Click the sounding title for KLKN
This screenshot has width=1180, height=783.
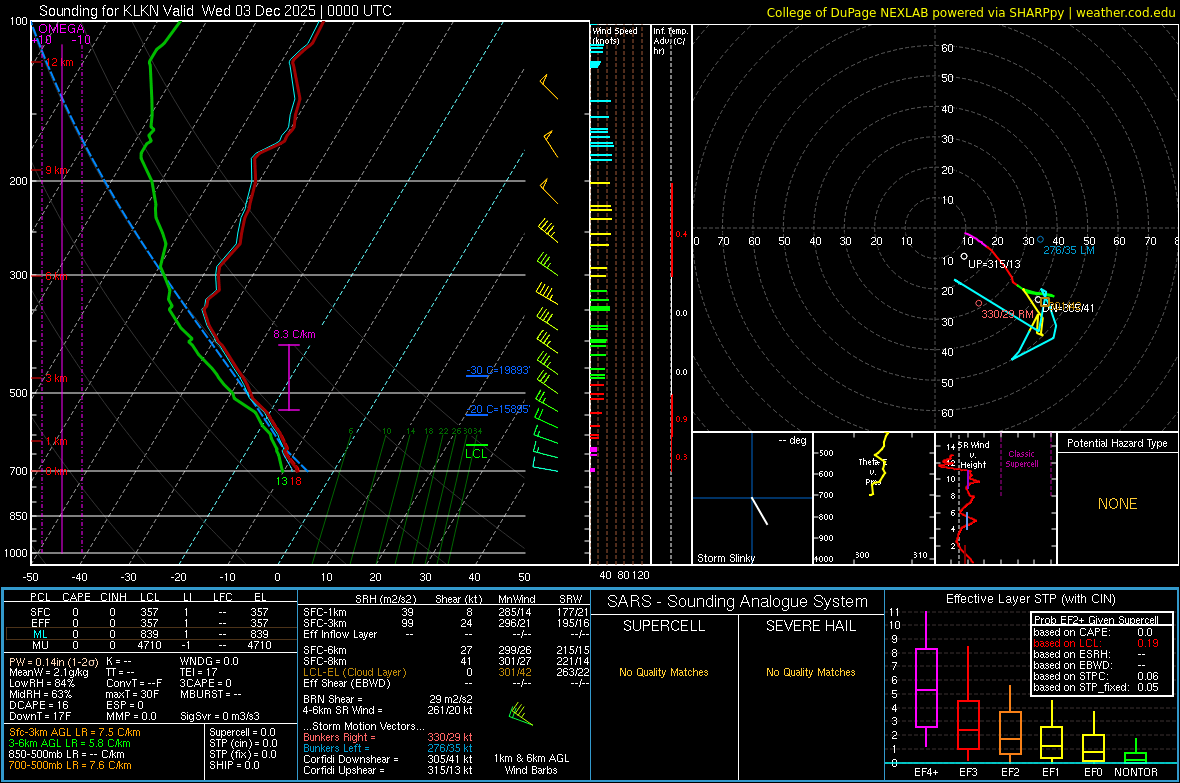(x=215, y=11)
